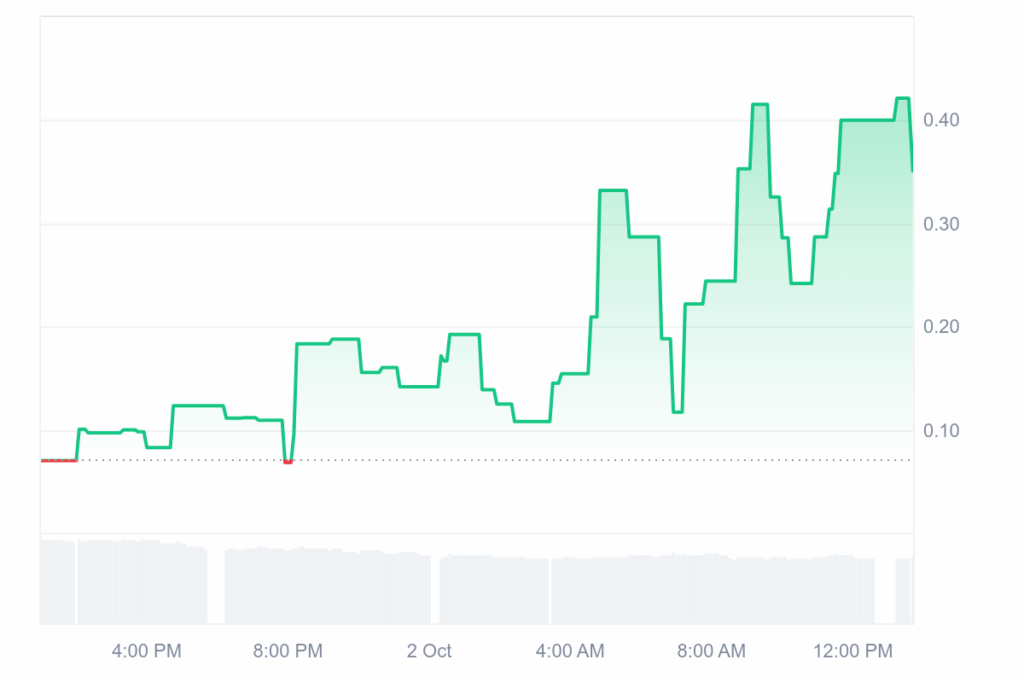Screen dimensions: 1024x683
Task: Click the 0.20 price axis label
Action: [941, 327]
